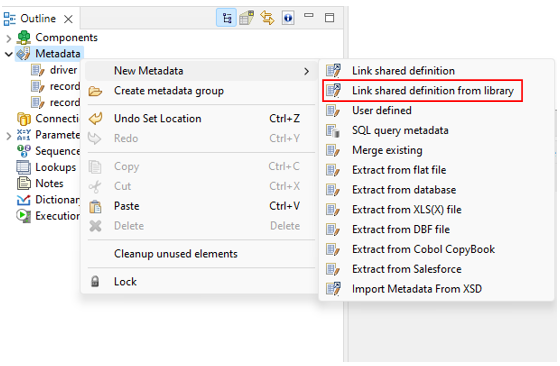
Task: Select Extract from database
Action: click(x=436, y=190)
